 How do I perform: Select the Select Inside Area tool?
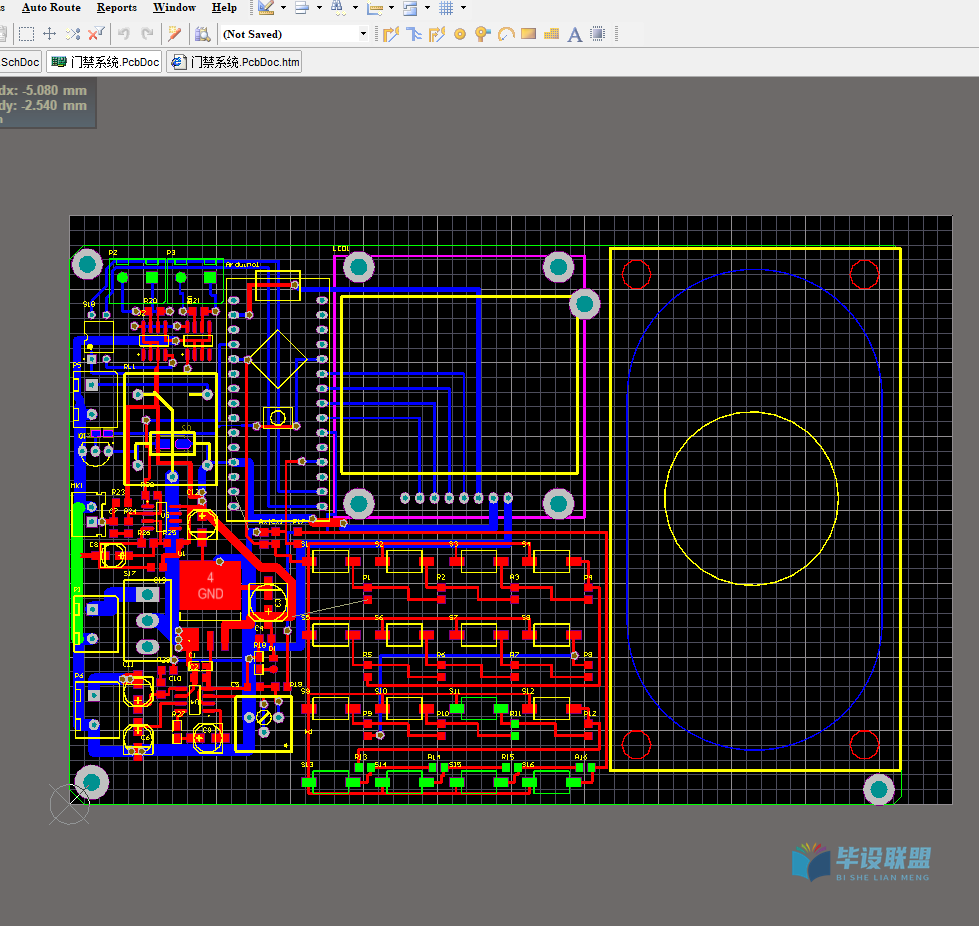(x=26, y=34)
